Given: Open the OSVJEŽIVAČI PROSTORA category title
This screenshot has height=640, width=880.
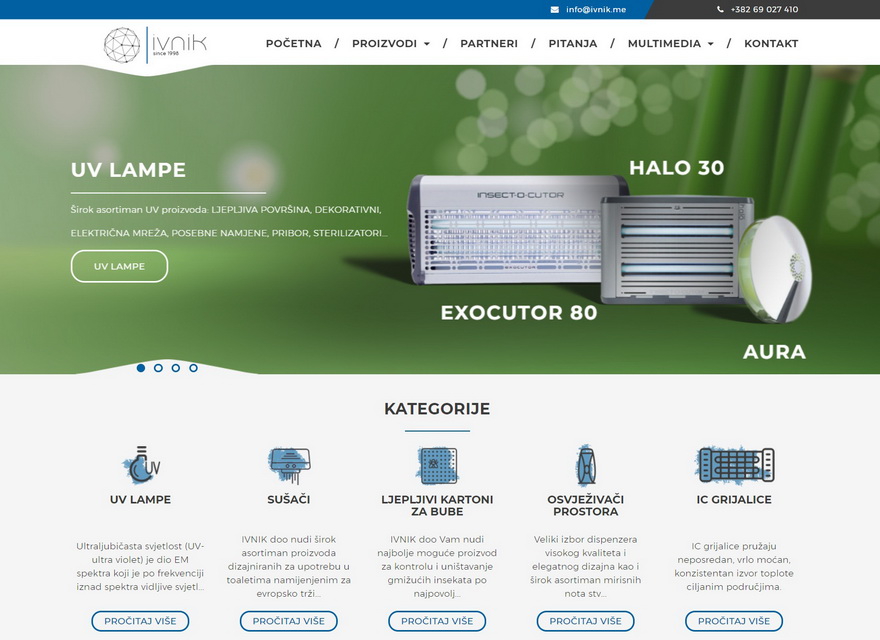Looking at the screenshot, I should (x=586, y=505).
